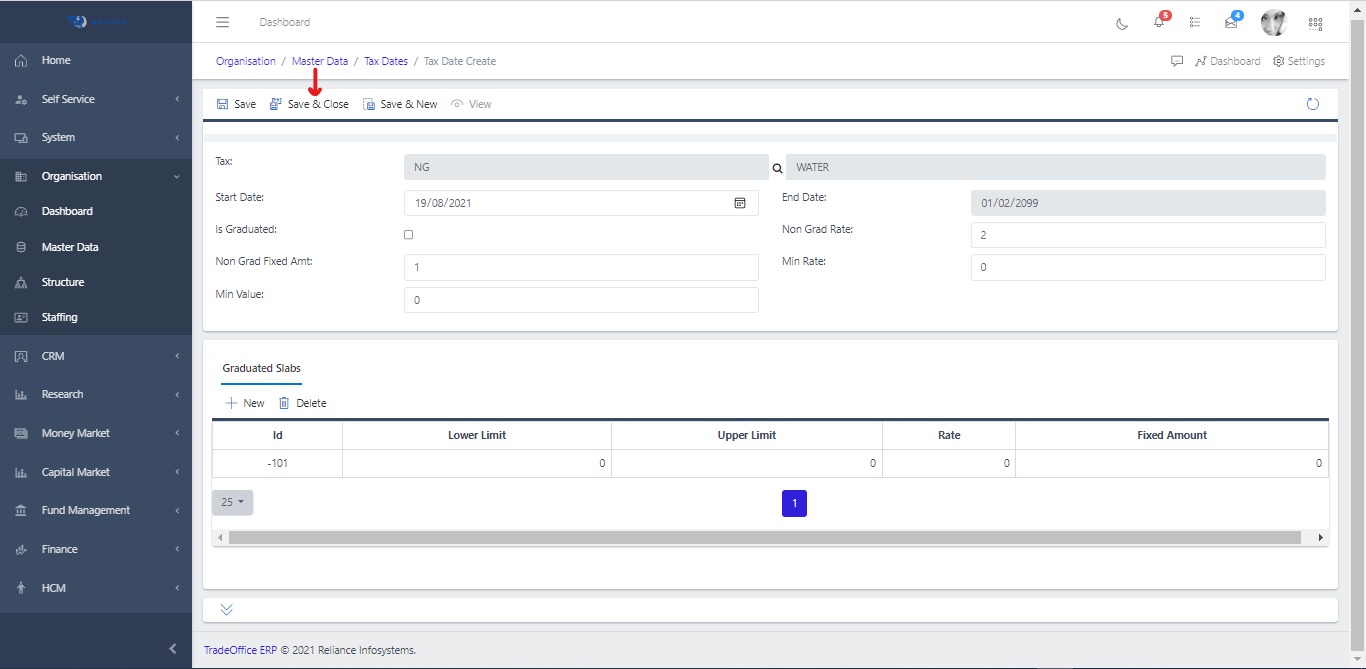Screen dimensions: 1366x669
Task: Open Master Data in sidebar
Action: click(x=70, y=247)
